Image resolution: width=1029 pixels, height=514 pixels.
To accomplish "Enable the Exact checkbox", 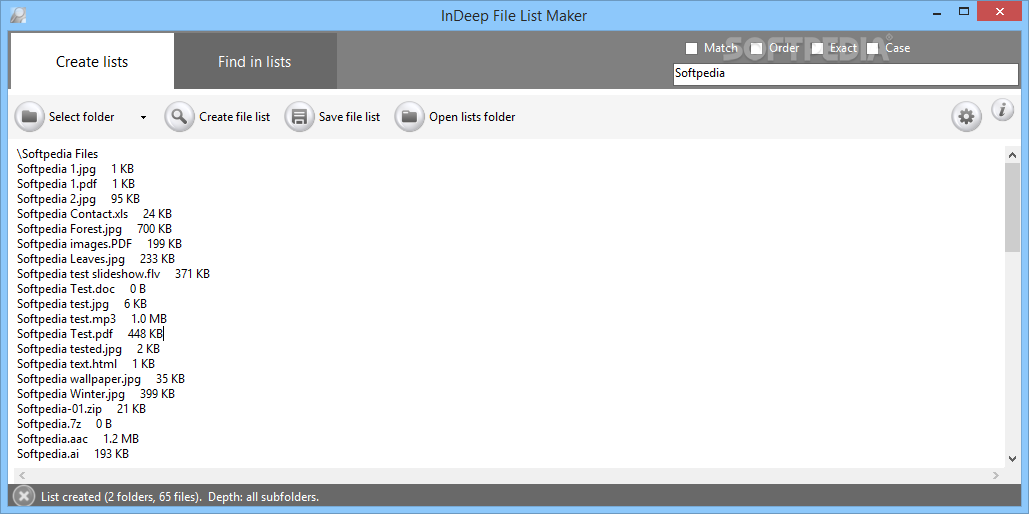I will [817, 49].
